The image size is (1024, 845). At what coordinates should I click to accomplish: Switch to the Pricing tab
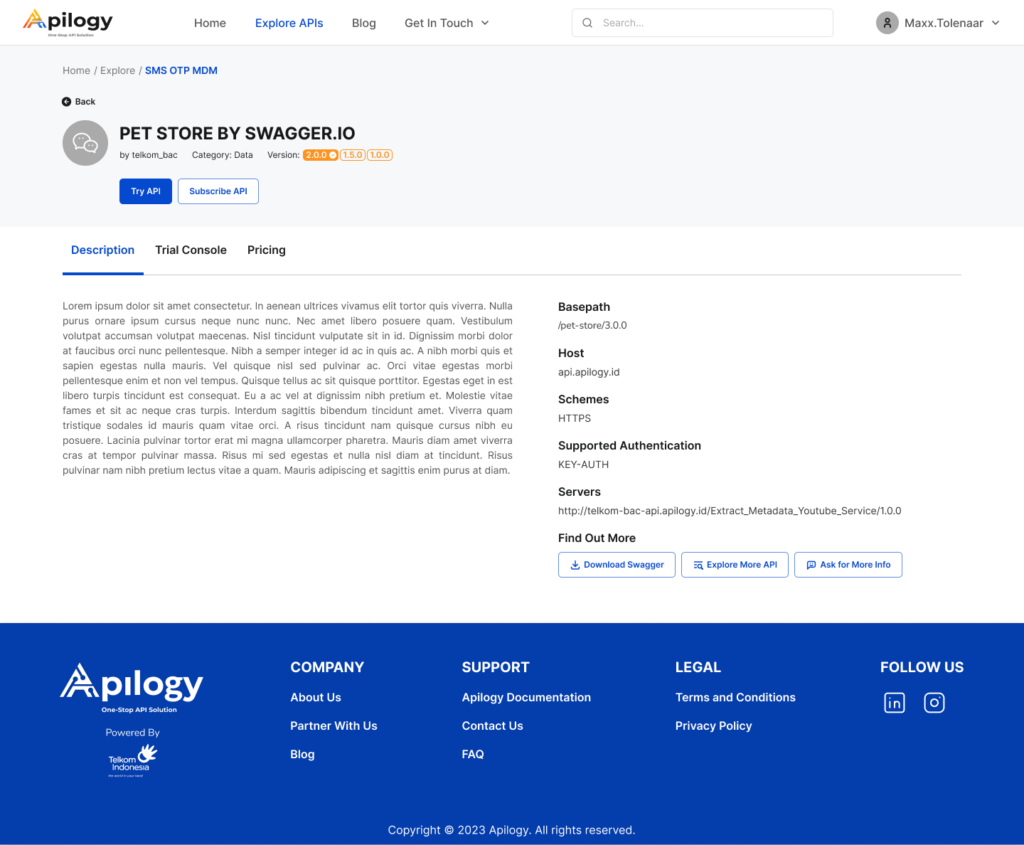[266, 250]
